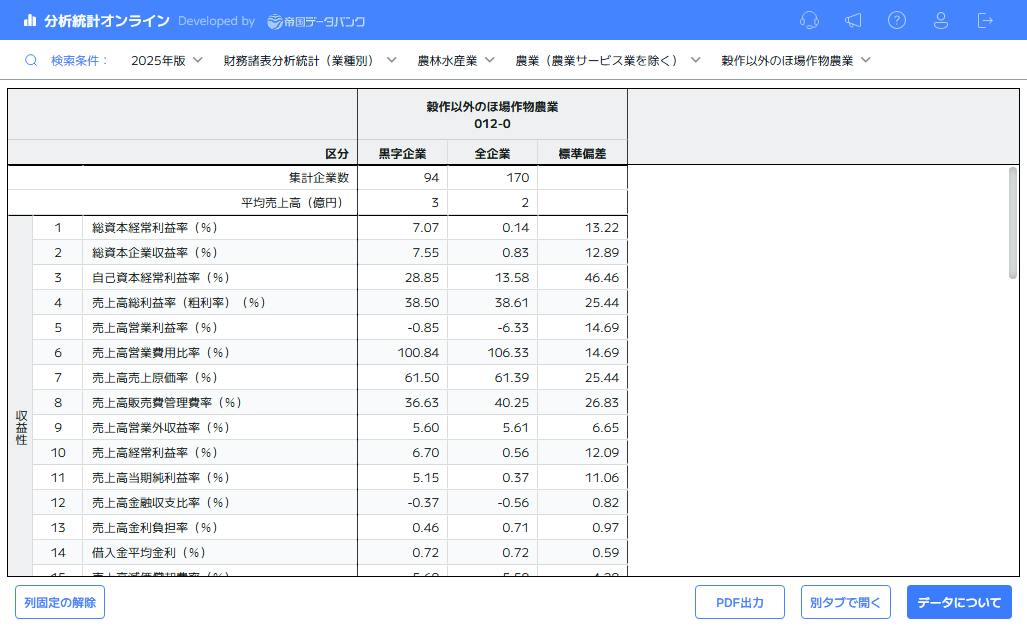Click the 別タブで開く button
Screen dimensions: 1027x627
click(x=846, y=602)
